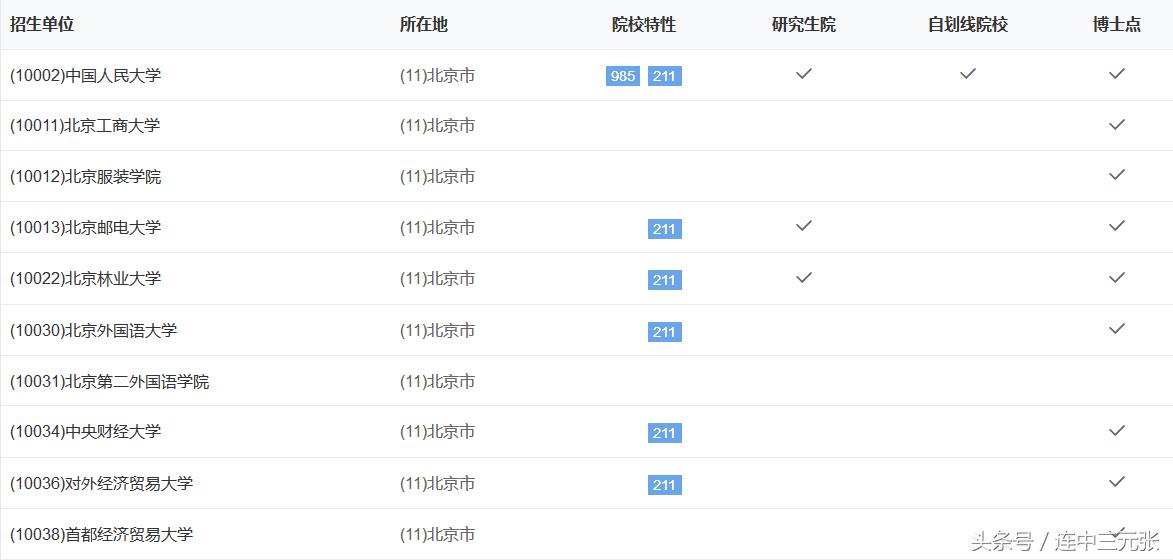Screen dimensions: 1173x560
Task: Click 博士点 checkmark for 中国人民大学
Action: click(x=1117, y=73)
